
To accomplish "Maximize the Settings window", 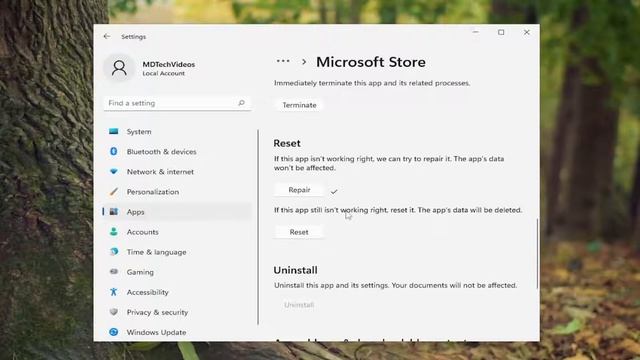I will point(501,32).
